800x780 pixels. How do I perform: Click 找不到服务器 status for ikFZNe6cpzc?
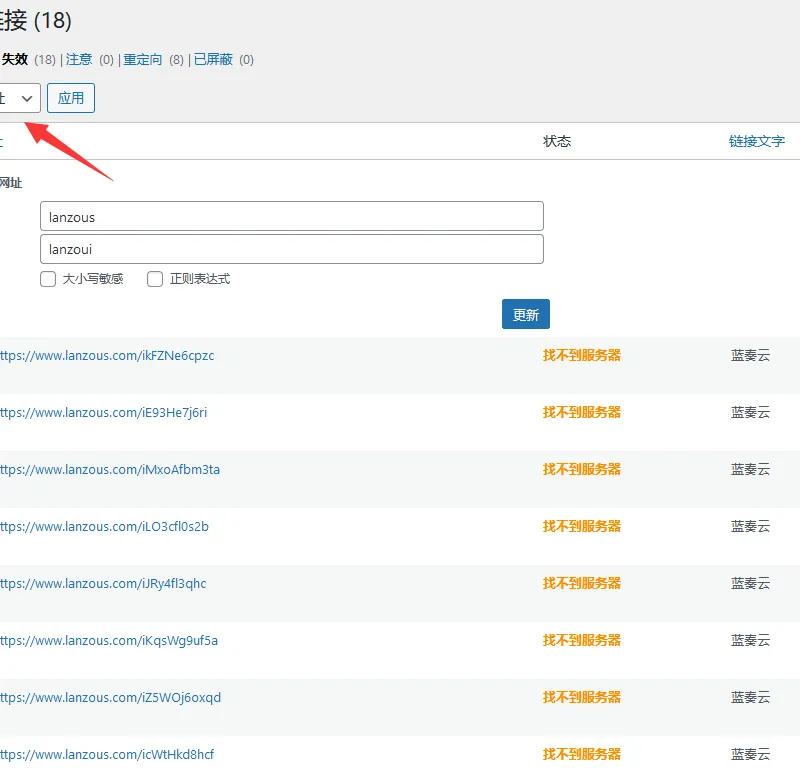582,356
